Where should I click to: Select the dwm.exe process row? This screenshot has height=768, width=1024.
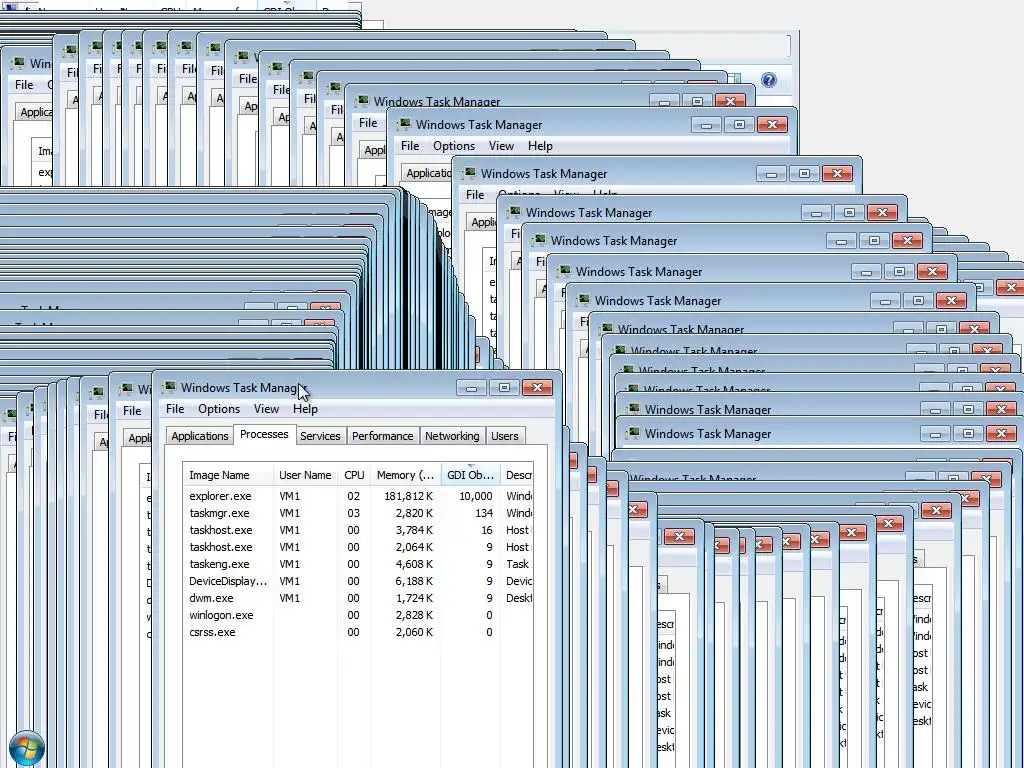[358, 598]
